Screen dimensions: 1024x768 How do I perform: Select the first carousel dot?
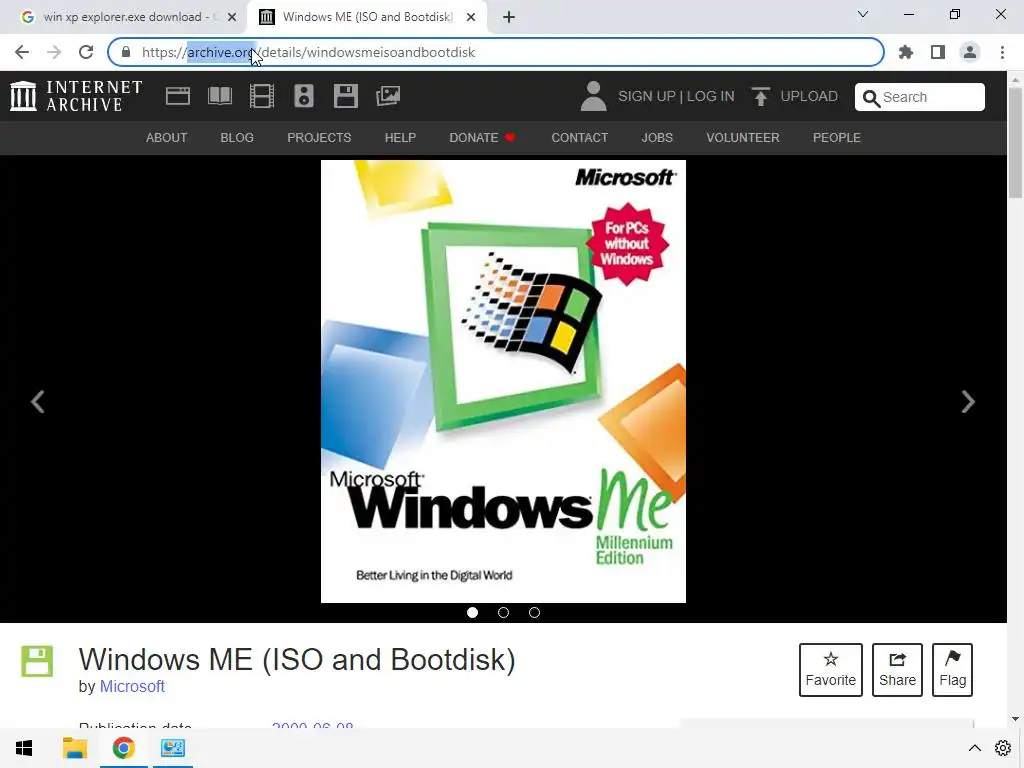472,613
